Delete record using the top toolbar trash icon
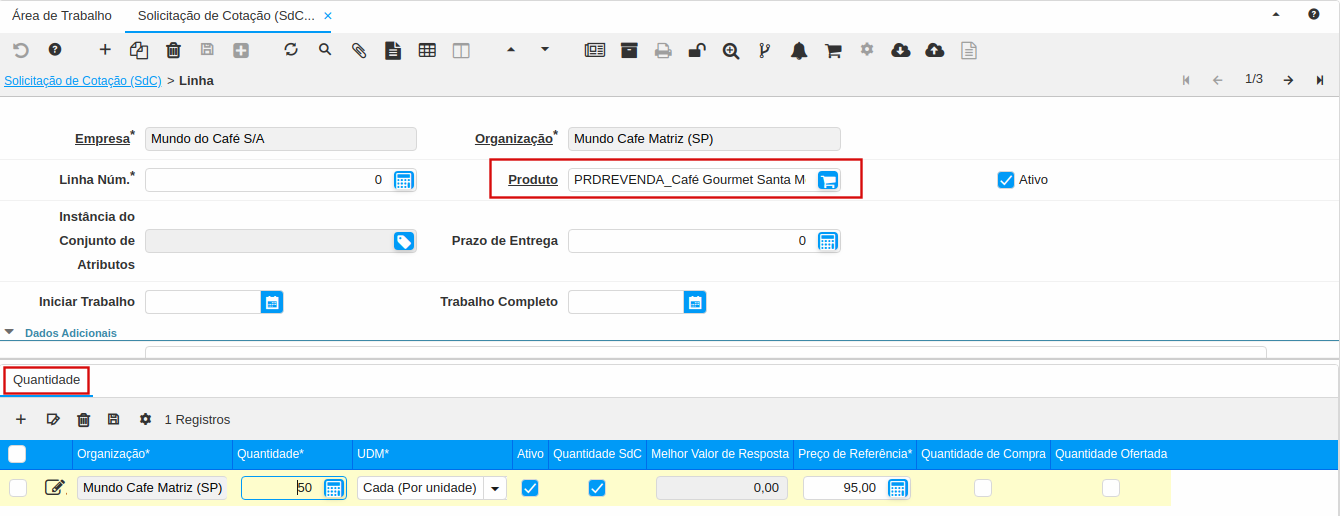 (173, 50)
